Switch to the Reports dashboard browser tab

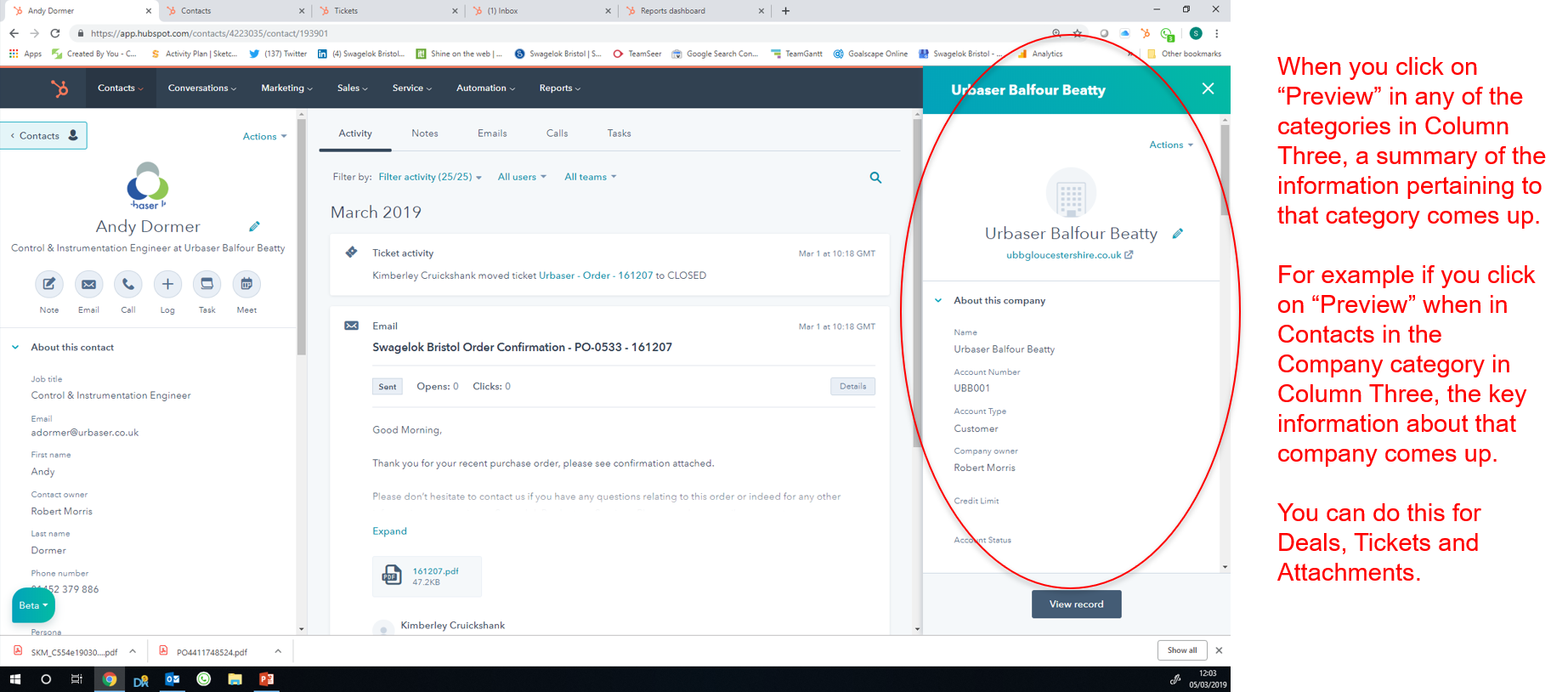pyautogui.click(x=693, y=11)
